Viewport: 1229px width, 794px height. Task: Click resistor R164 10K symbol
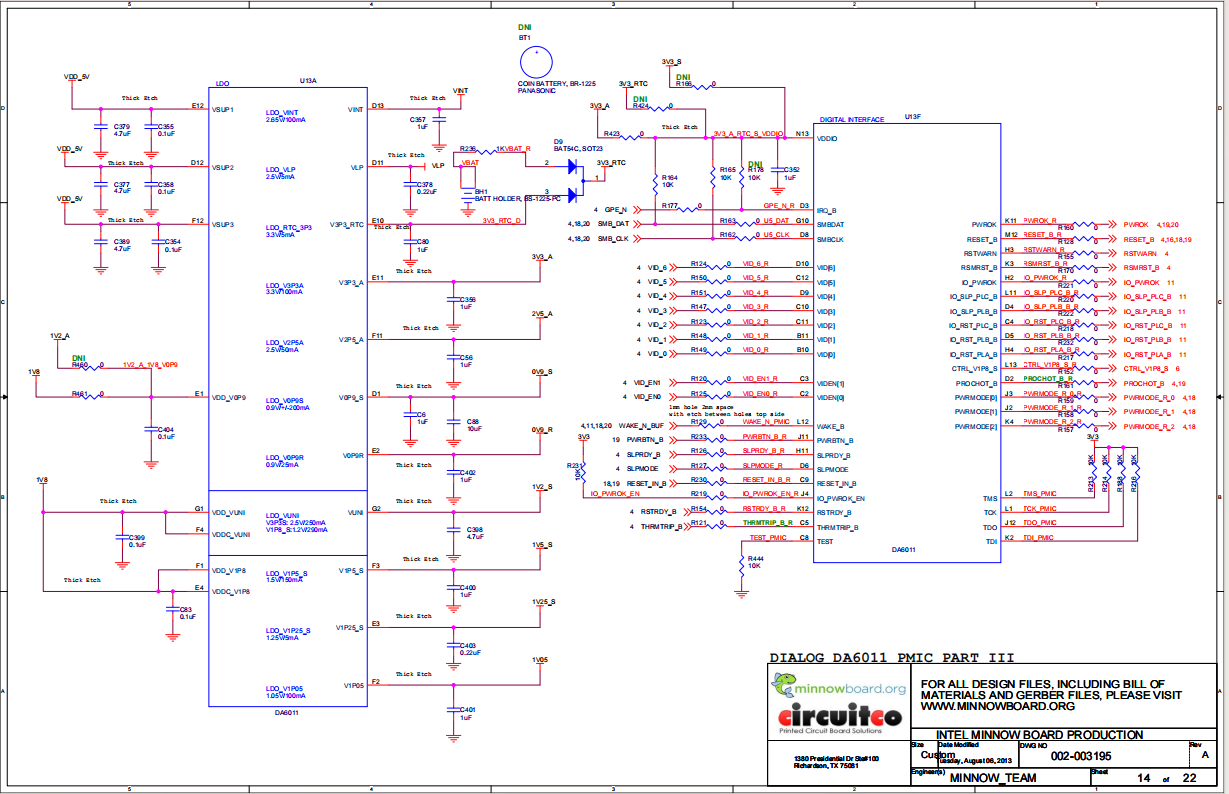[655, 182]
